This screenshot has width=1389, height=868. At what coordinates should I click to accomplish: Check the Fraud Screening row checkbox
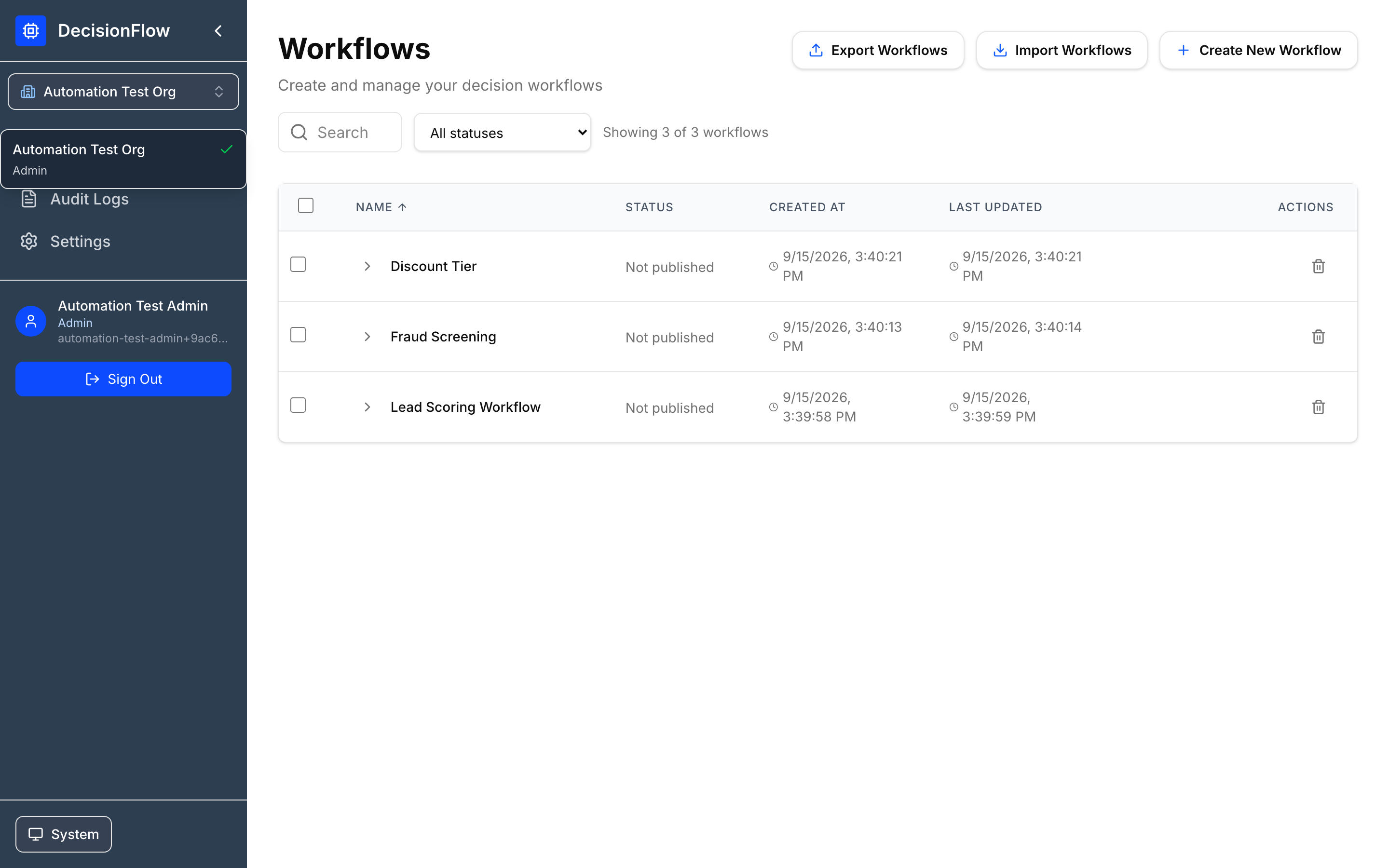pos(298,335)
